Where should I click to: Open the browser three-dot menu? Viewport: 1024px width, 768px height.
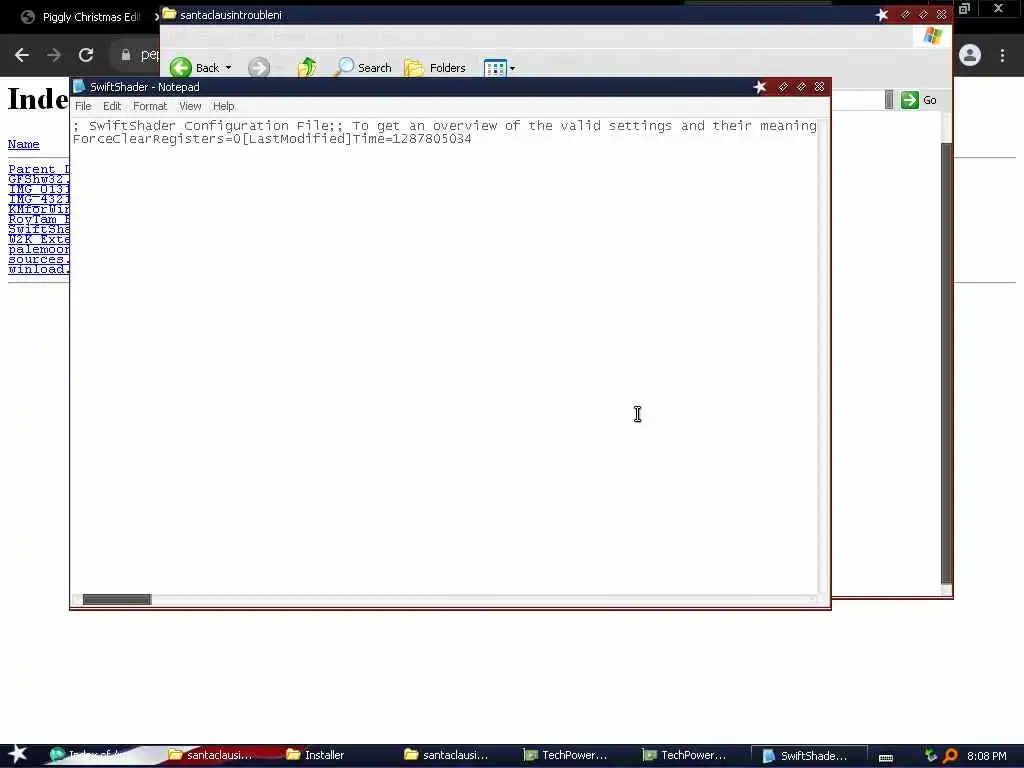pyautogui.click(x=1002, y=55)
